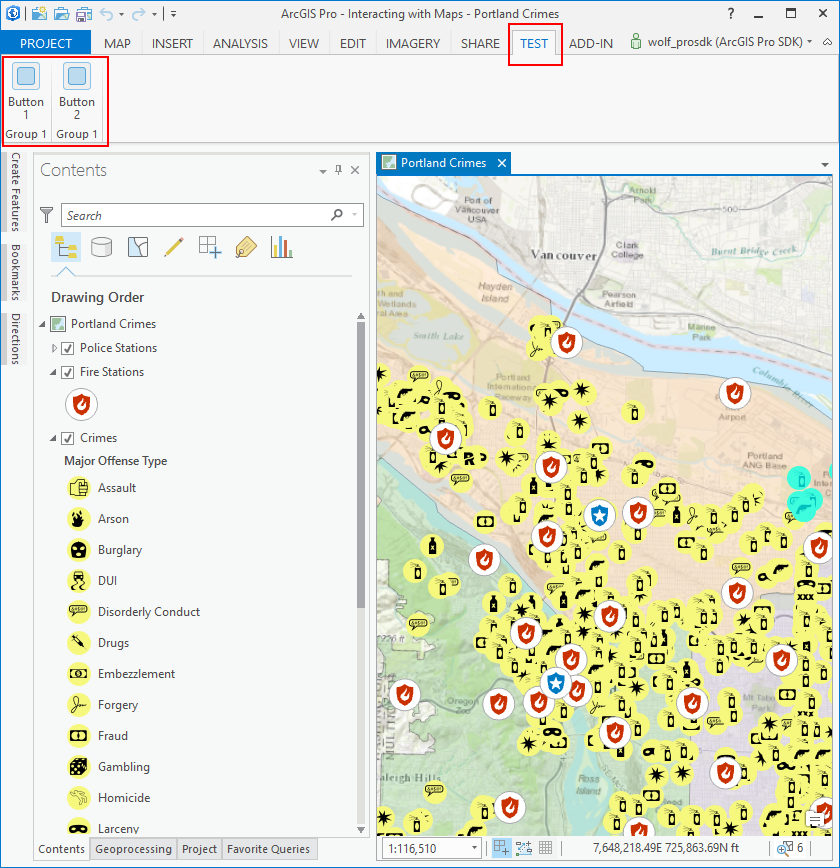The width and height of the screenshot is (840, 868).
Task: Toggle the Fire Stations layer visibility
Action: point(68,372)
